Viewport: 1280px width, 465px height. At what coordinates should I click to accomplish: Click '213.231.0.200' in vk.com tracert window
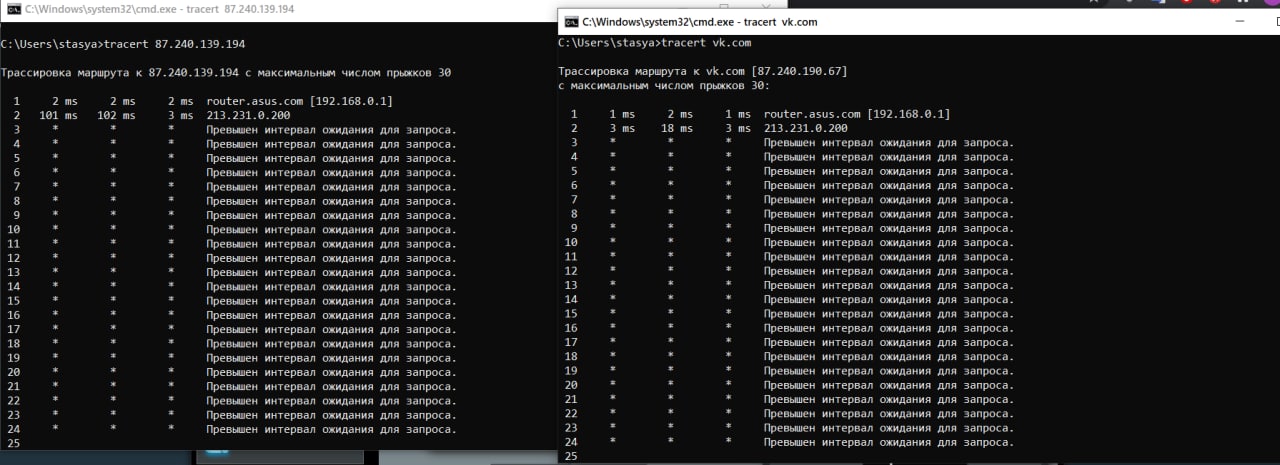(x=805, y=128)
